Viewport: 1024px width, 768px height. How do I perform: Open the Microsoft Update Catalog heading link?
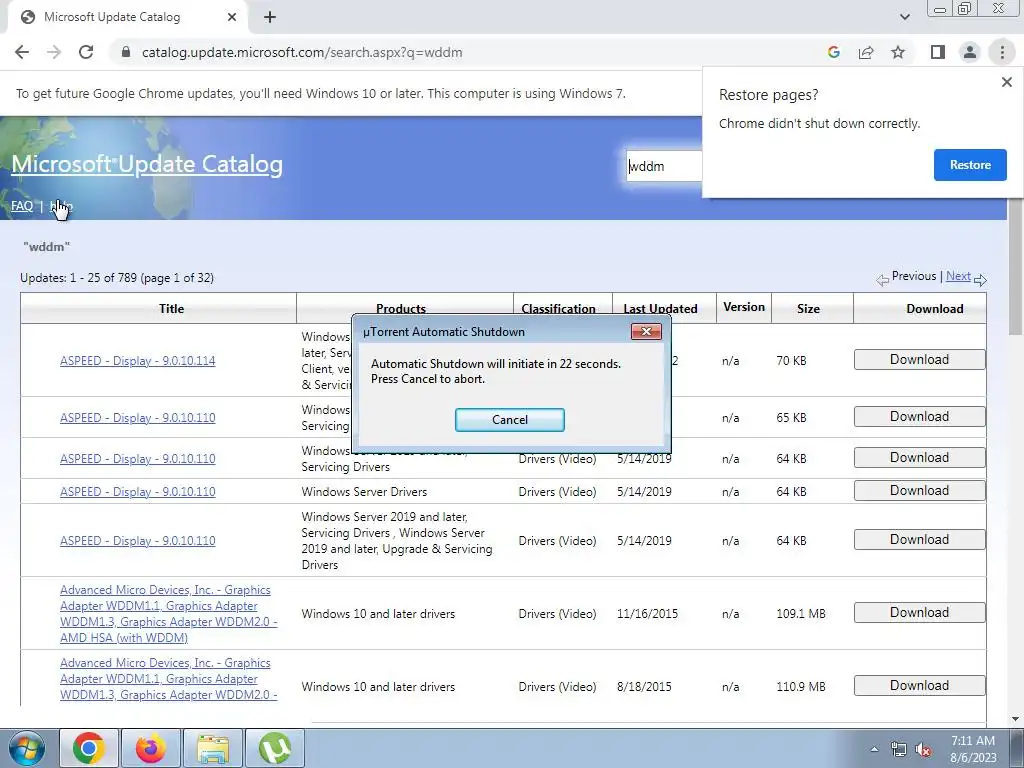[147, 164]
